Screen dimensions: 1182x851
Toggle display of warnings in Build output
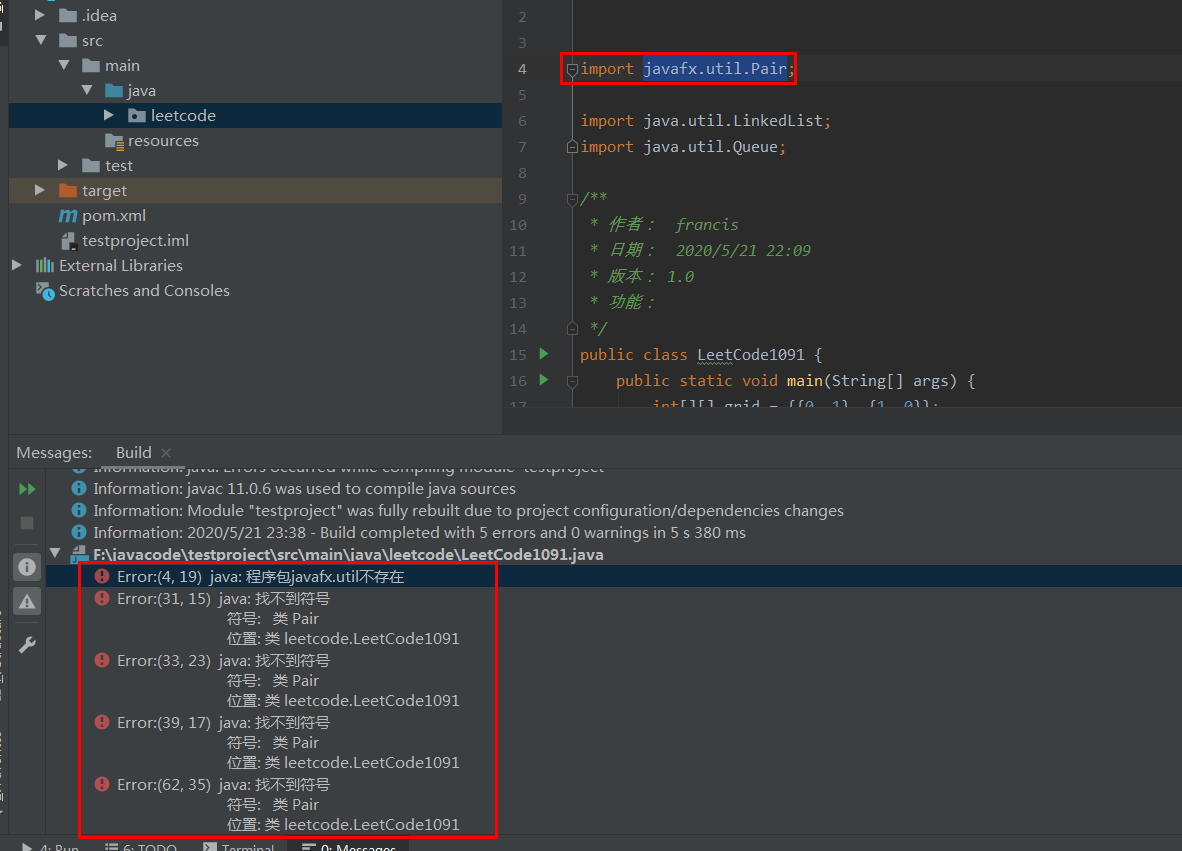27,602
